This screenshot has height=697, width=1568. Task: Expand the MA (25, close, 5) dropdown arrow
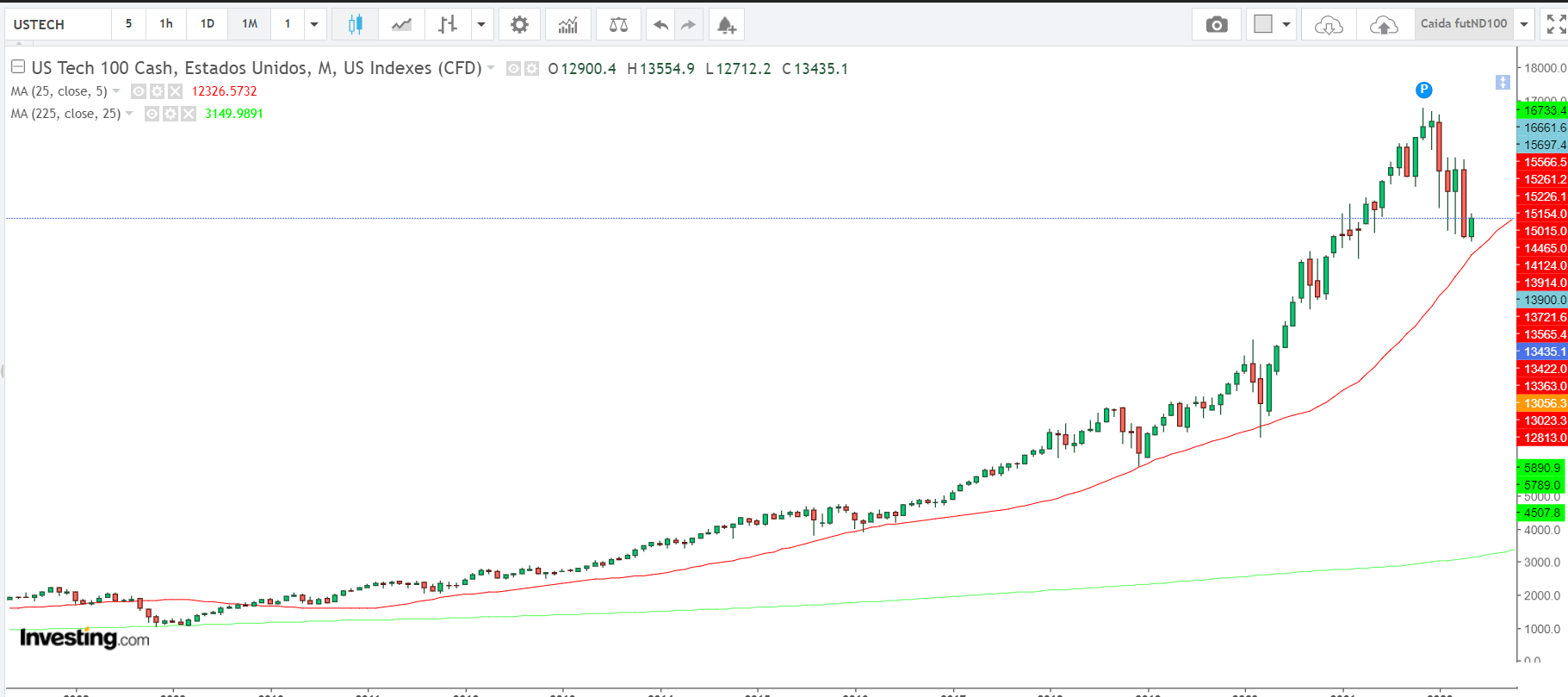116,91
